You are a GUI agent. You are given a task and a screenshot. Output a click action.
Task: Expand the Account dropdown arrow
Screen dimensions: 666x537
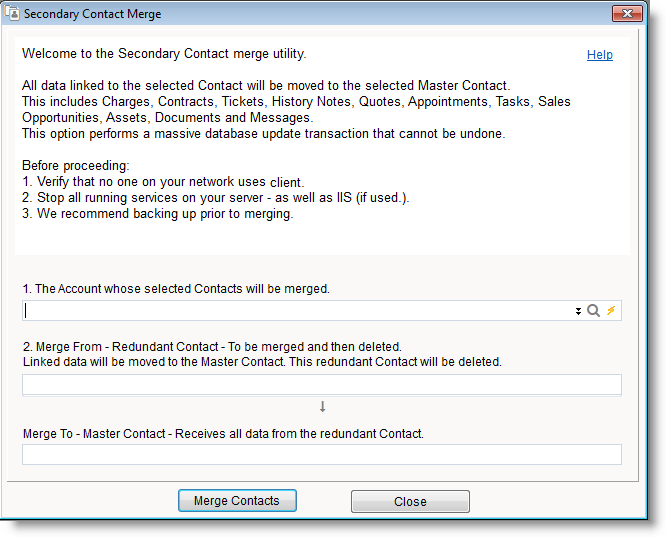[578, 311]
